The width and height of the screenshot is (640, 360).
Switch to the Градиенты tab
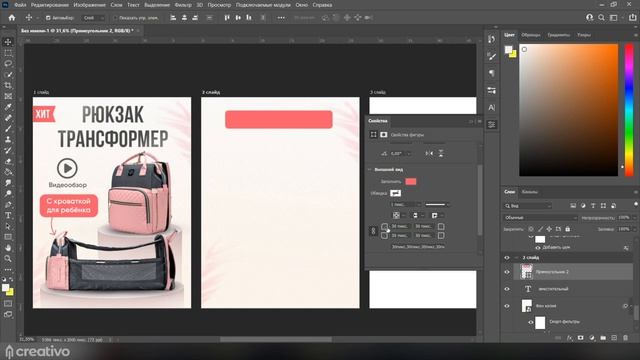(558, 35)
